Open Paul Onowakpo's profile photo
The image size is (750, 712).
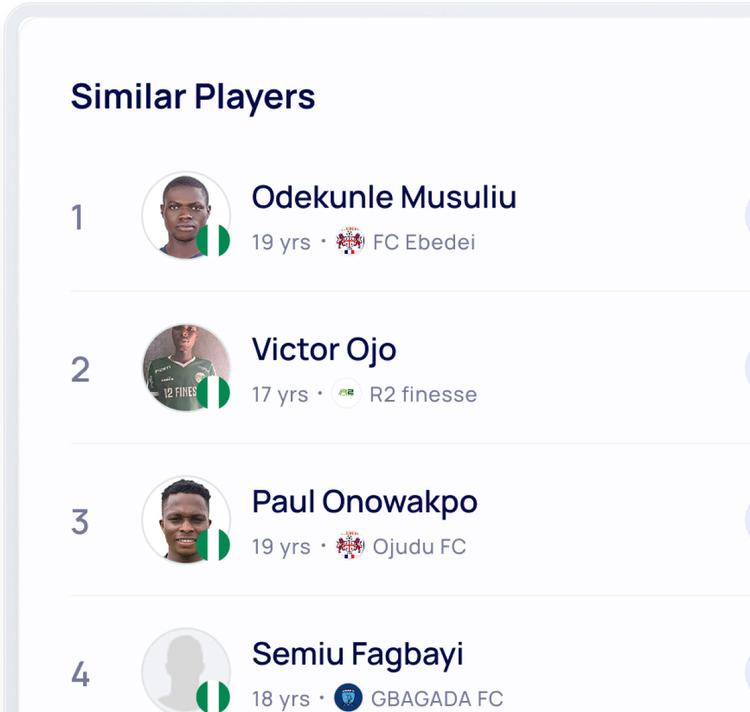[x=183, y=517]
